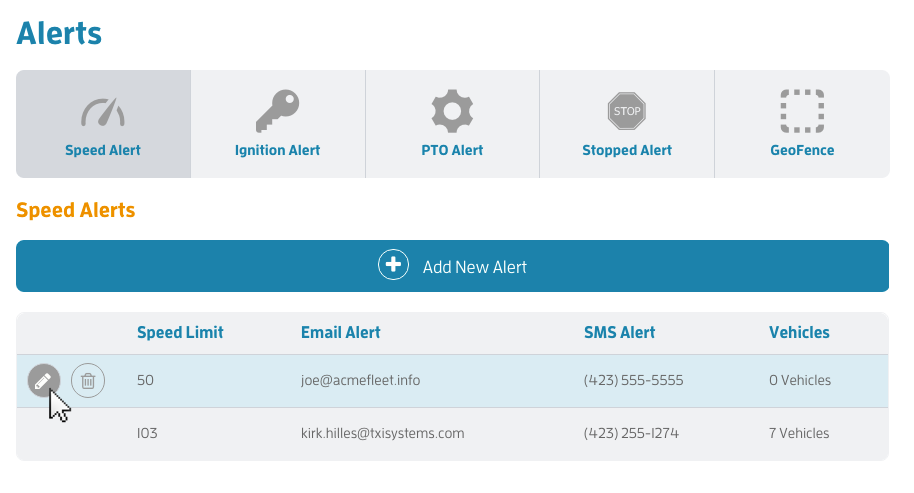Click the Add New Alert button text
This screenshot has width=914, height=493.
474,267
